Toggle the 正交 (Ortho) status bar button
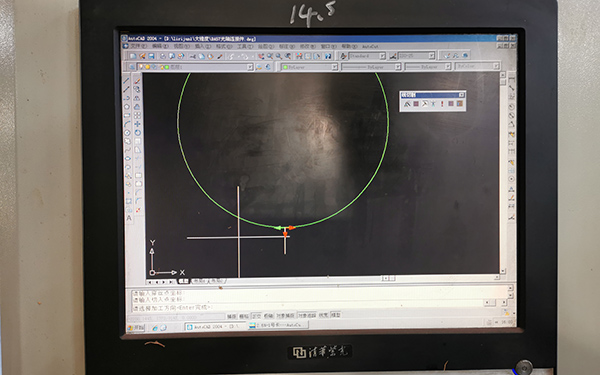Image resolution: width=600 pixels, height=375 pixels. pyautogui.click(x=256, y=316)
